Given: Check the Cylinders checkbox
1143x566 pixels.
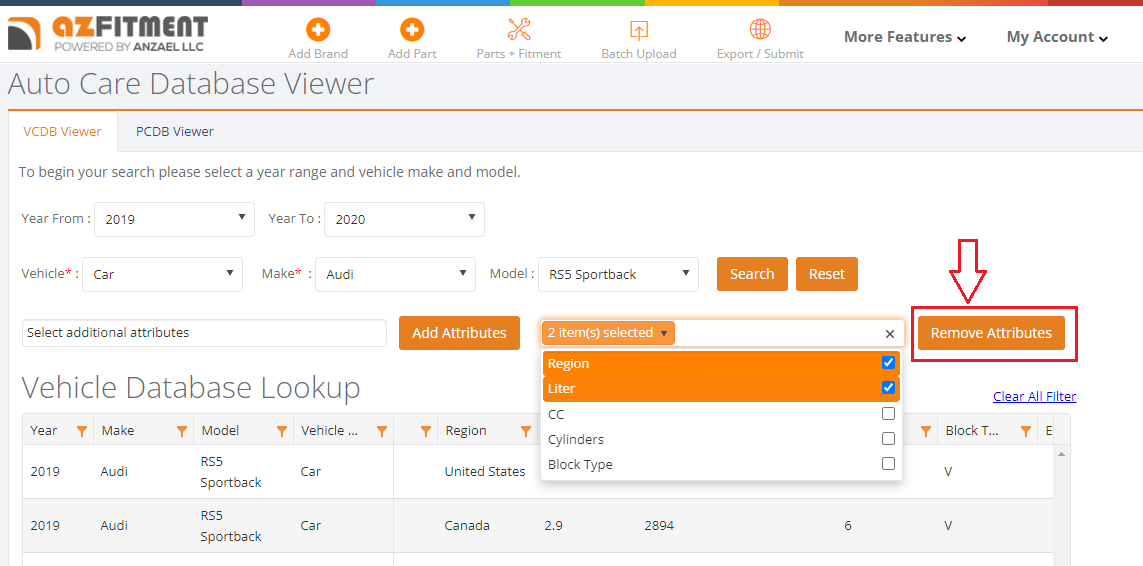Looking at the screenshot, I should [888, 439].
